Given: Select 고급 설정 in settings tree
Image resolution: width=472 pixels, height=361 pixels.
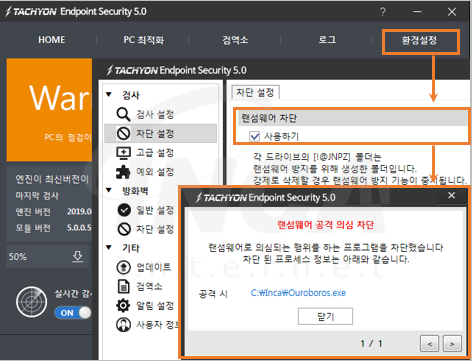Looking at the screenshot, I should click(155, 153).
